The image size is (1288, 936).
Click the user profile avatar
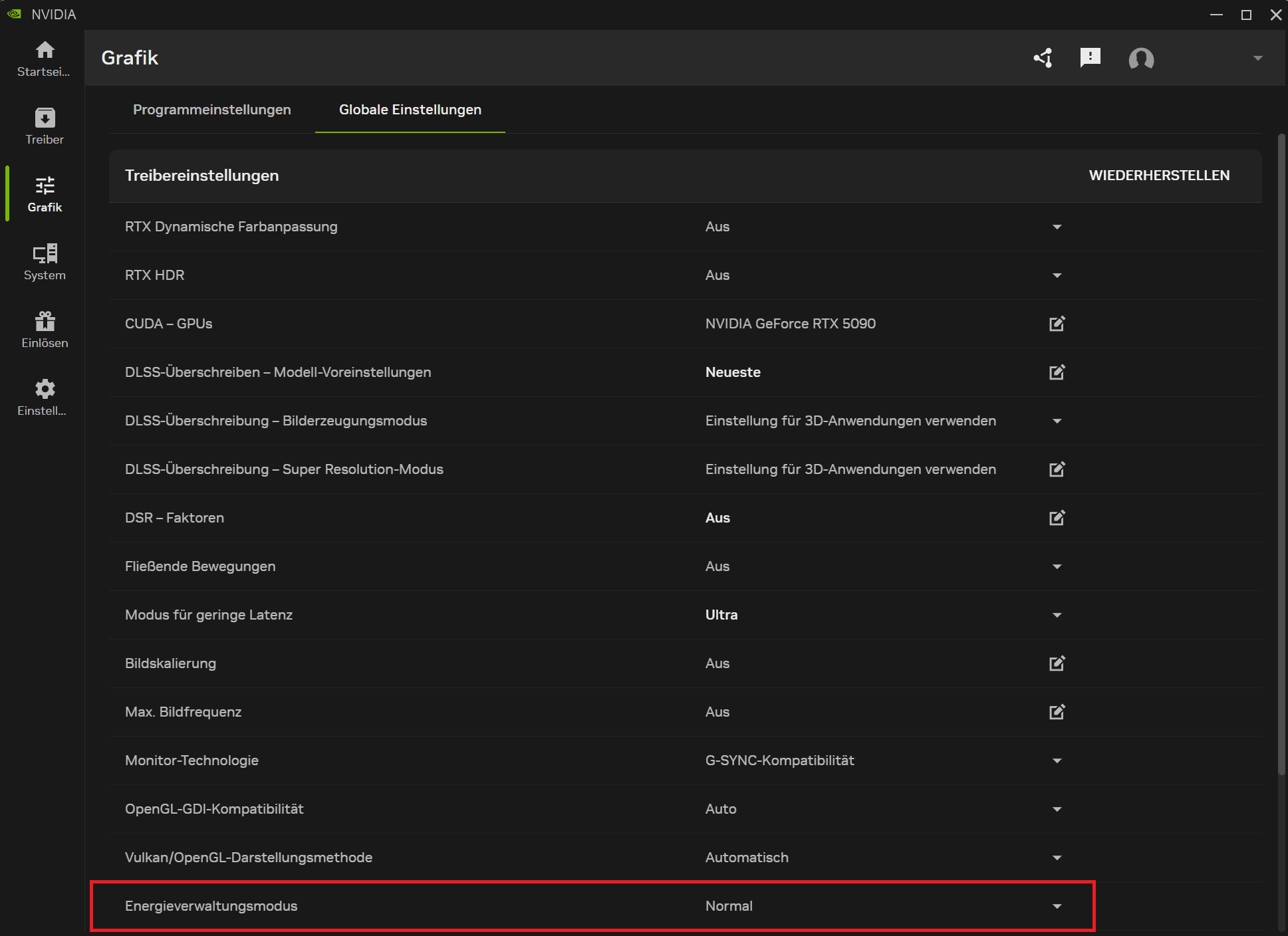click(x=1141, y=59)
